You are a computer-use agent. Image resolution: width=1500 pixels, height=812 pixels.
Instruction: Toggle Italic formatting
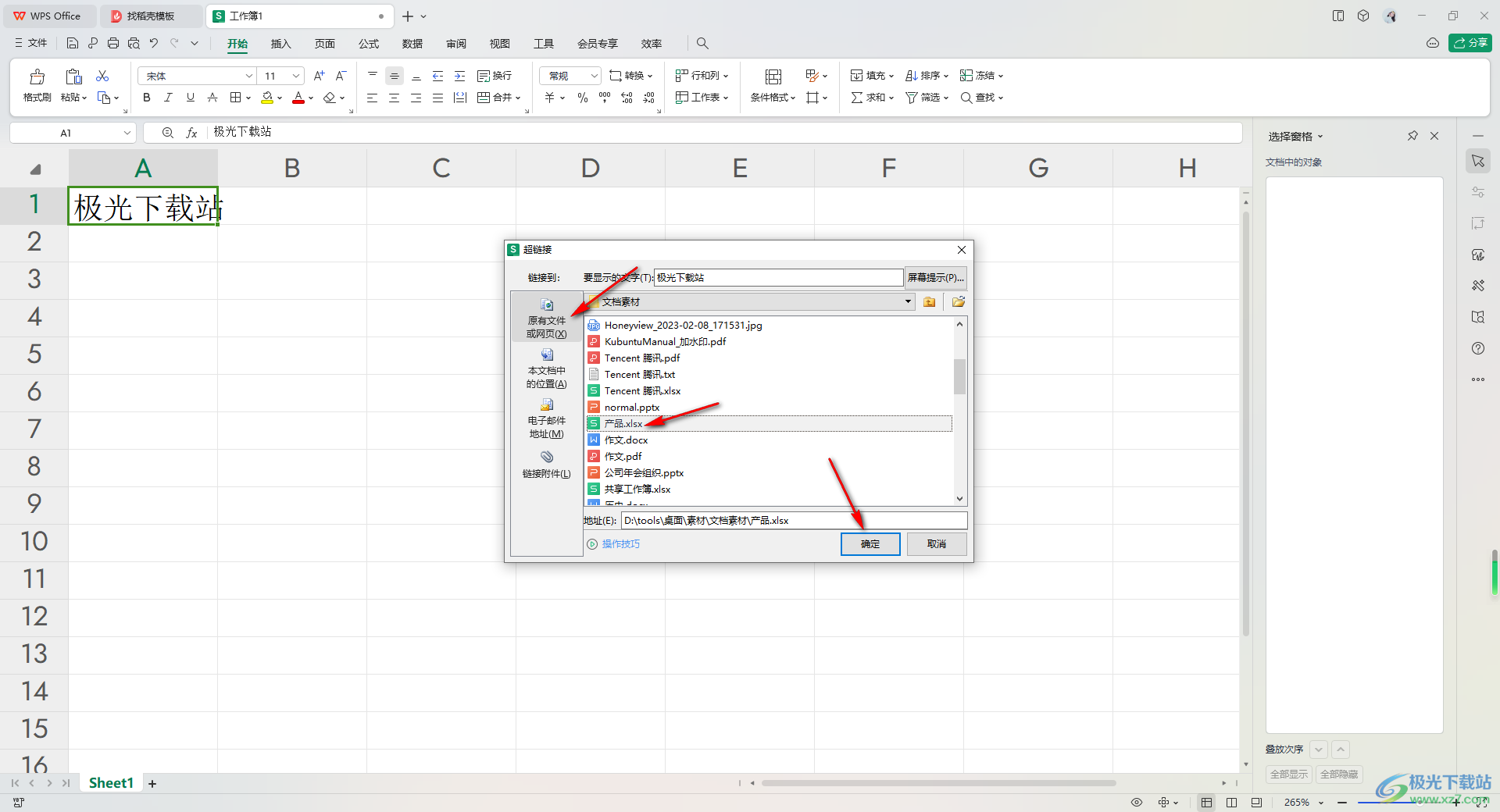click(x=168, y=98)
